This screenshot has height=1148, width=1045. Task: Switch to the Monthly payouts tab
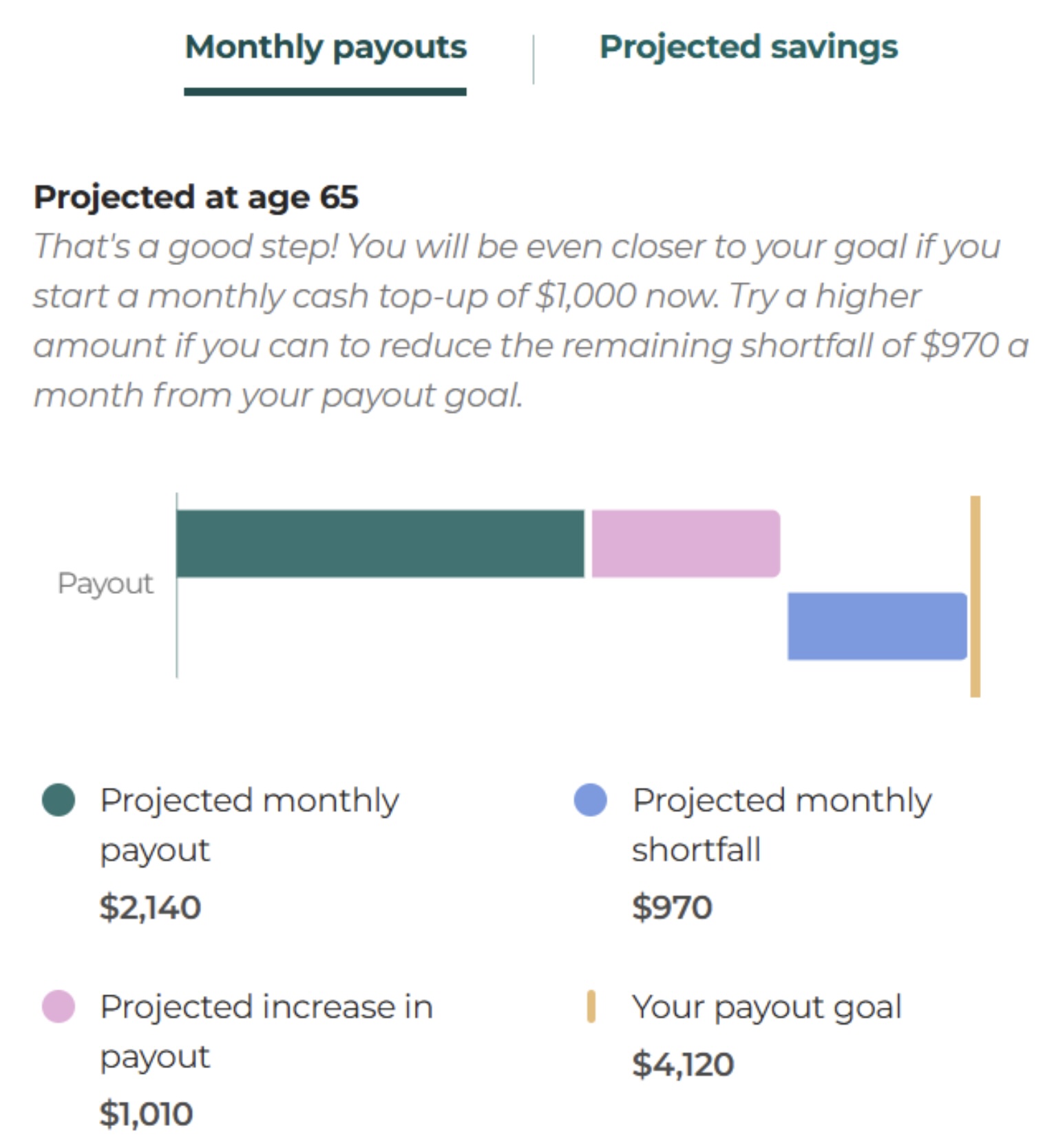pos(326,48)
